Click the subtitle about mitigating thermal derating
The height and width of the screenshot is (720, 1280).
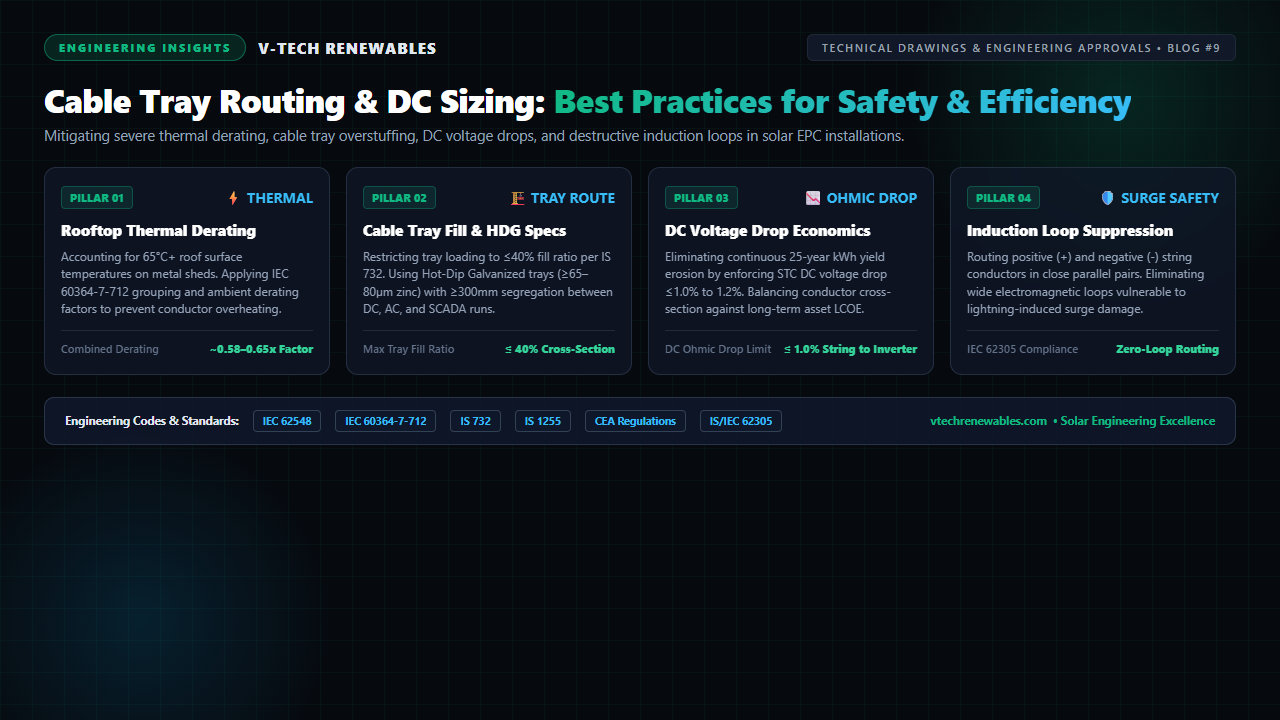pos(474,136)
